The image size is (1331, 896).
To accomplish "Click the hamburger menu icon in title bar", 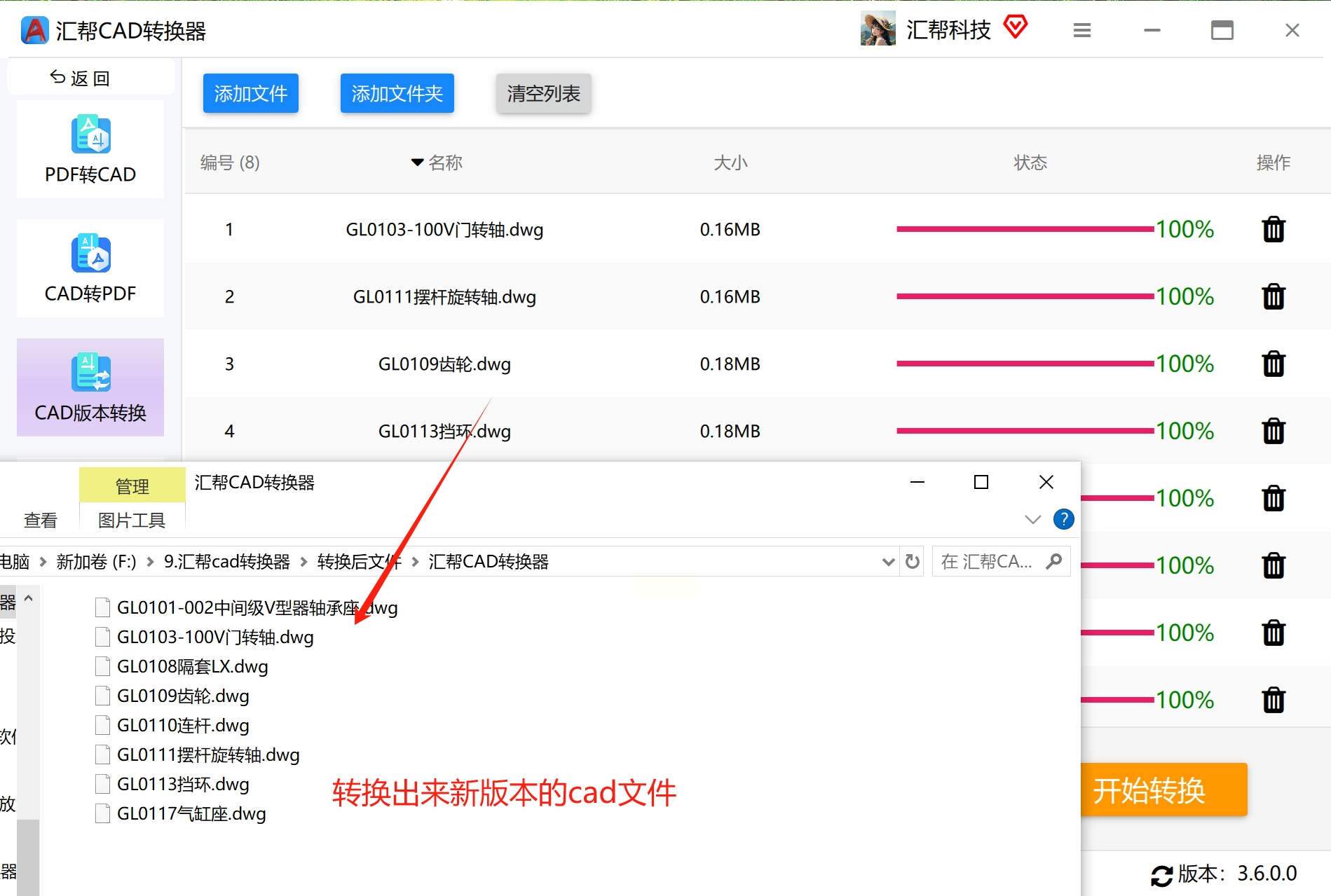I will coord(1081,30).
